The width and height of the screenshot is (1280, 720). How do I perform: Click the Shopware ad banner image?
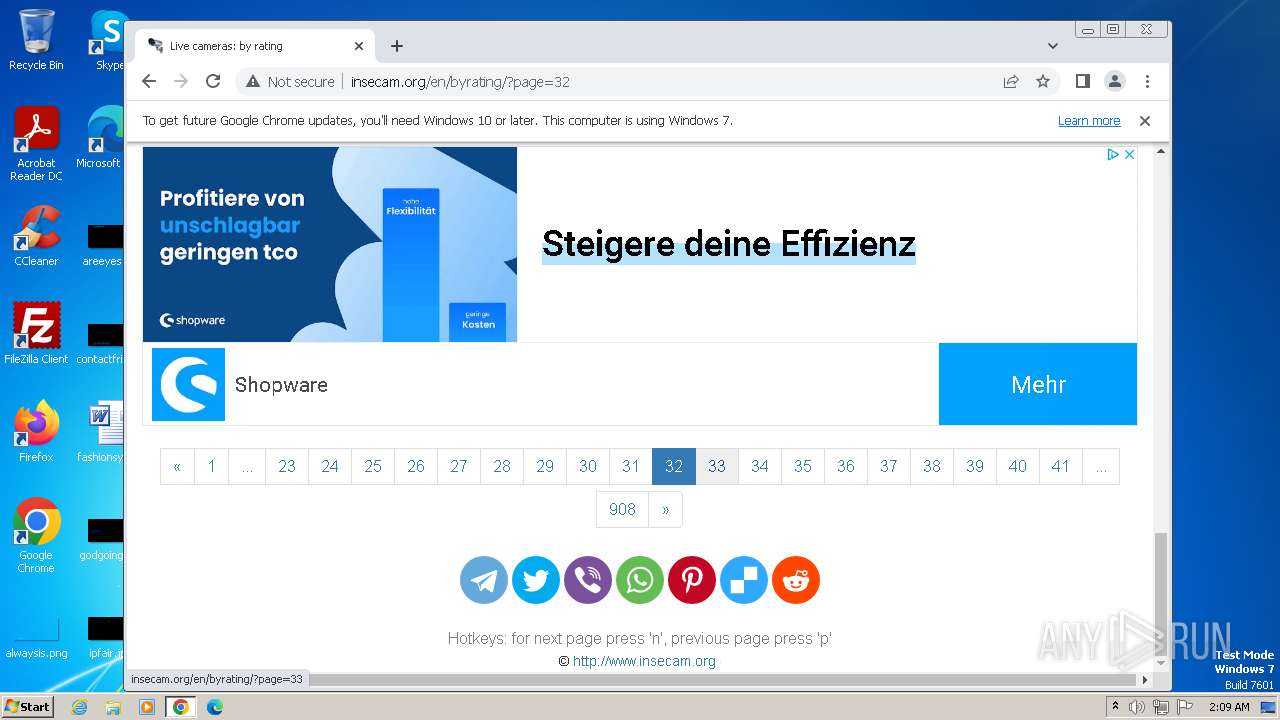[330, 244]
